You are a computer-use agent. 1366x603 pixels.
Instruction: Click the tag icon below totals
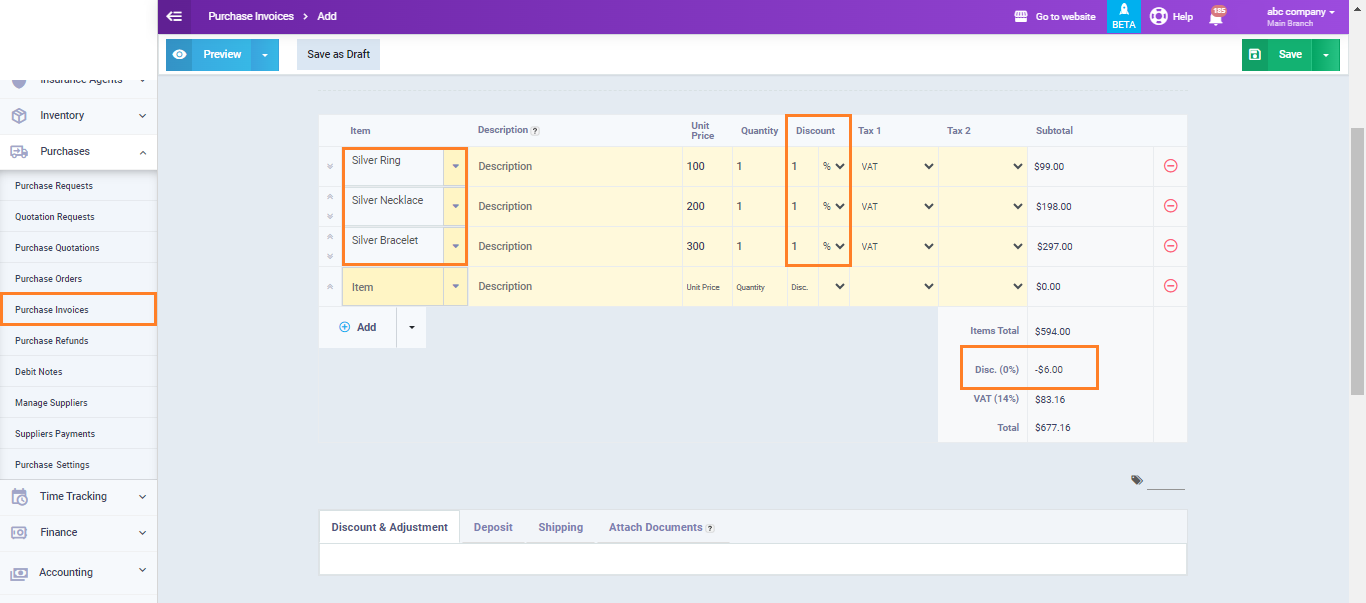[1137, 480]
